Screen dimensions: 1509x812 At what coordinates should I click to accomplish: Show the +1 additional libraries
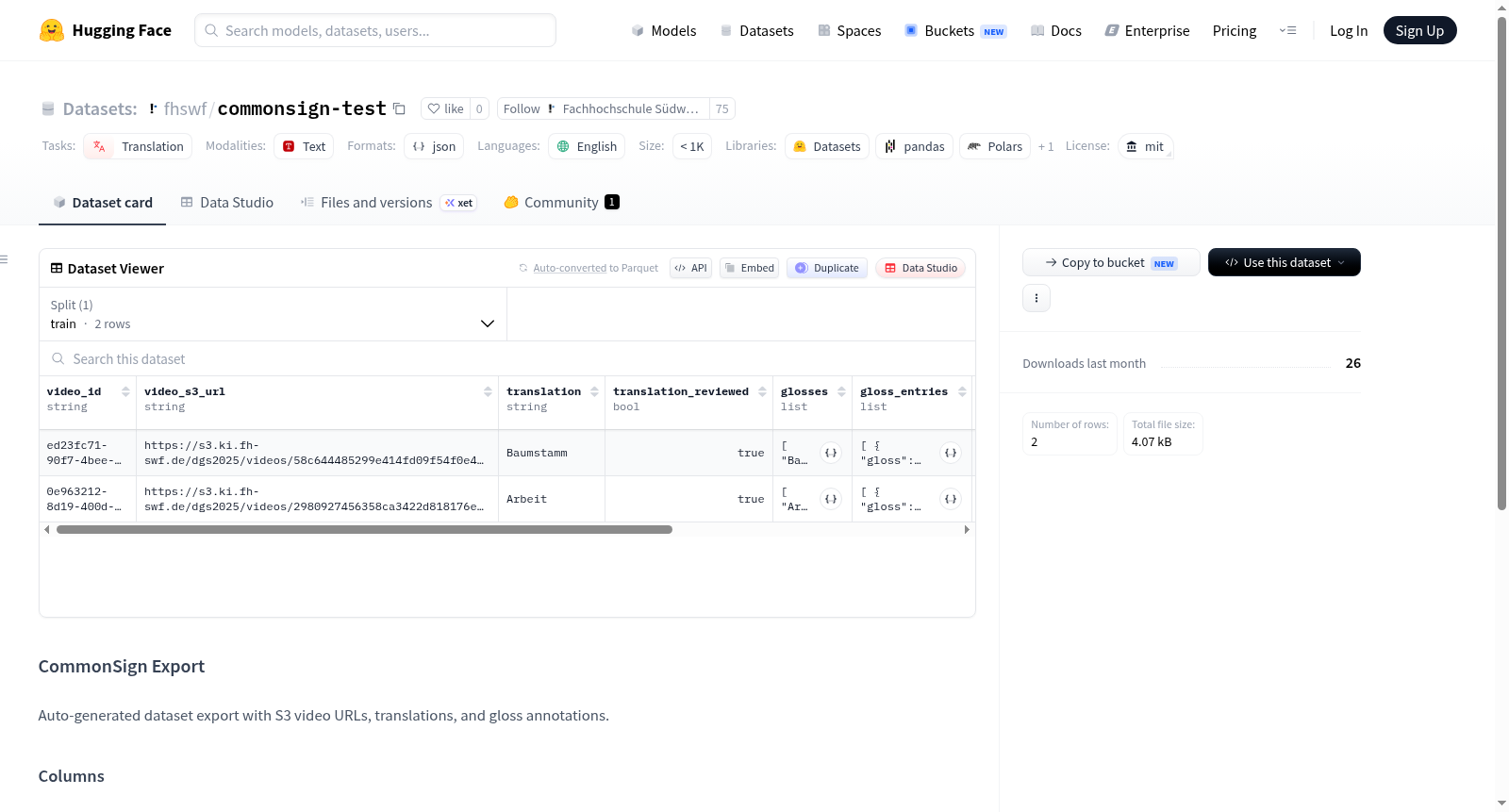click(1046, 147)
